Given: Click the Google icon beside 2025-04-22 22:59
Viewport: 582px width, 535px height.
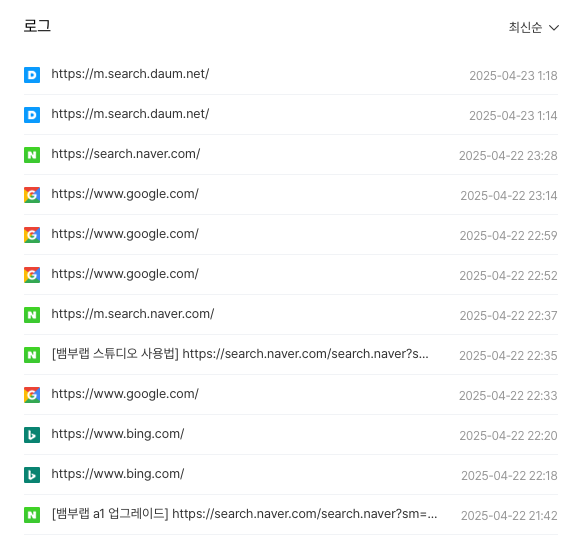Looking at the screenshot, I should [x=32, y=235].
